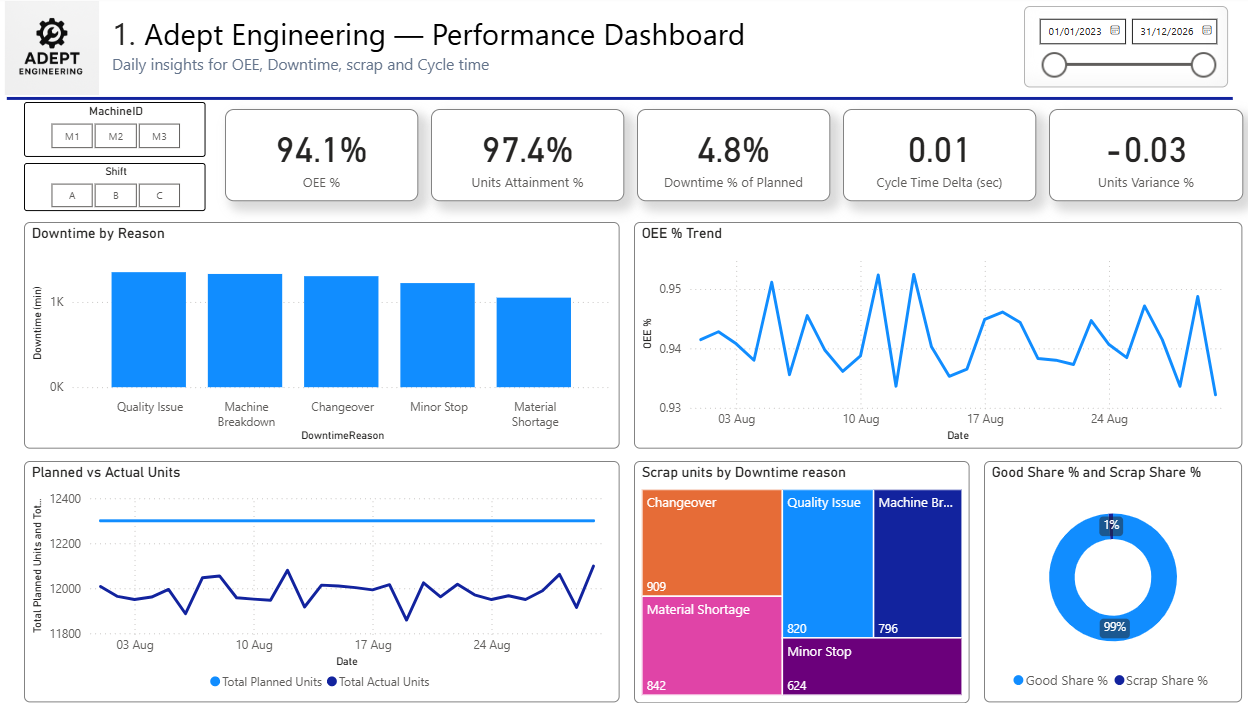Click the Adept Engineering logo
The height and width of the screenshot is (703, 1248).
[x=51, y=47]
